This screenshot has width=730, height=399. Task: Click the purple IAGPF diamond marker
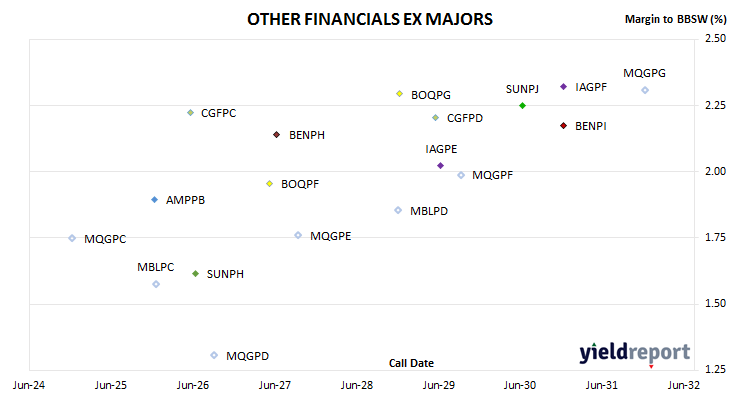(563, 87)
